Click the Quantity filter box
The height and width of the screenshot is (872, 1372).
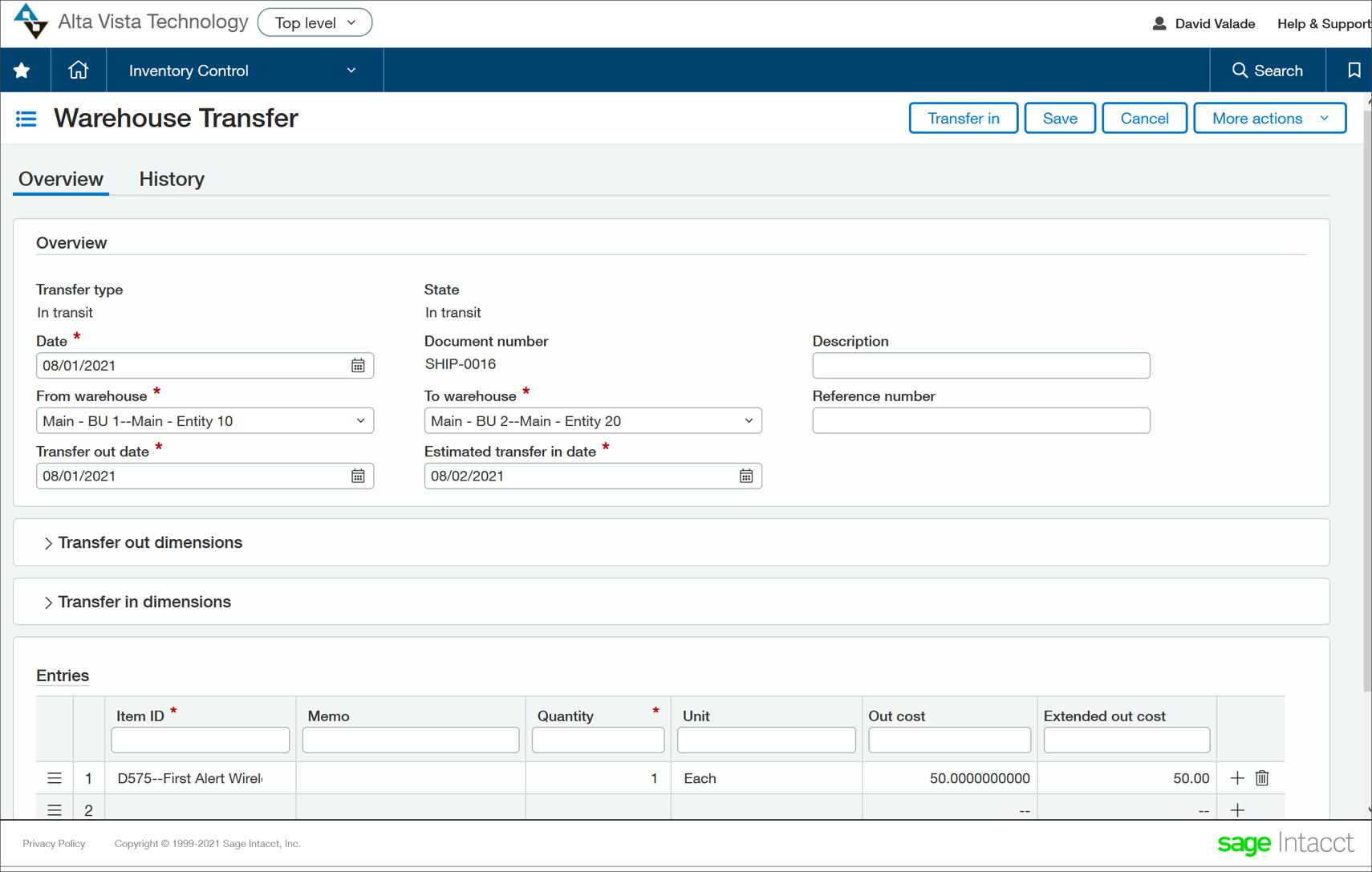[598, 740]
